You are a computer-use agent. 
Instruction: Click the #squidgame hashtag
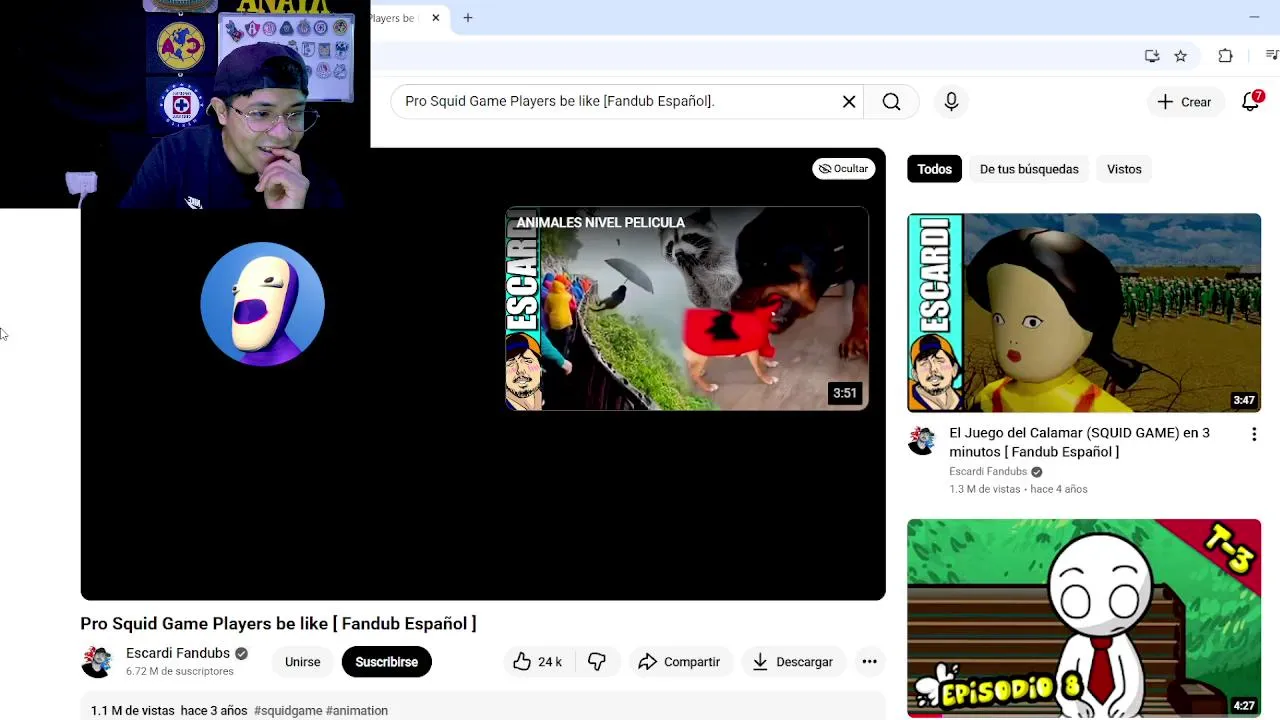[288, 711]
